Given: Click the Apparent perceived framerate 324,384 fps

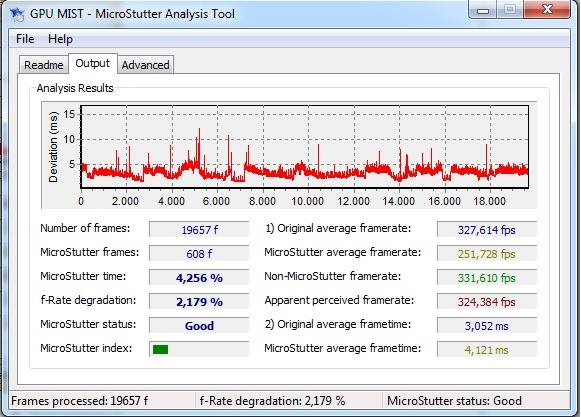Looking at the screenshot, I should point(487,302).
